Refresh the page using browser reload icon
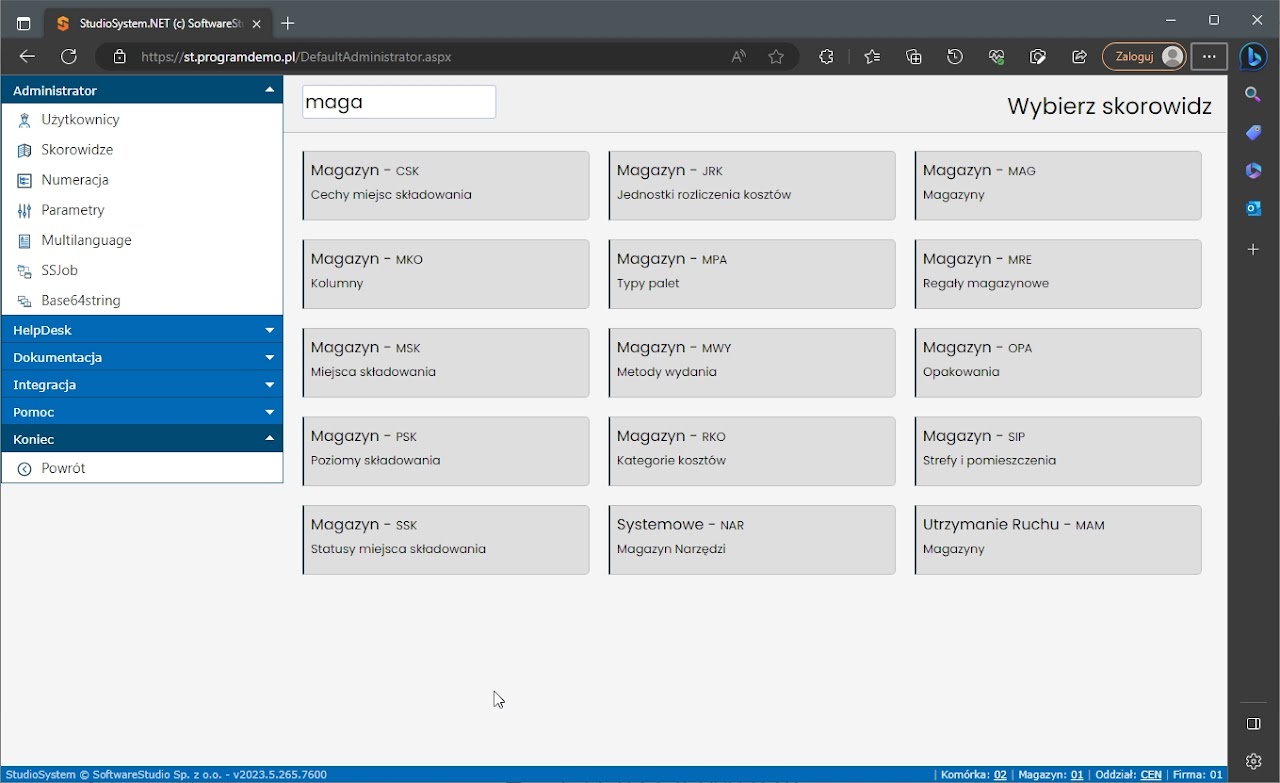The height and width of the screenshot is (783, 1280). tap(69, 57)
